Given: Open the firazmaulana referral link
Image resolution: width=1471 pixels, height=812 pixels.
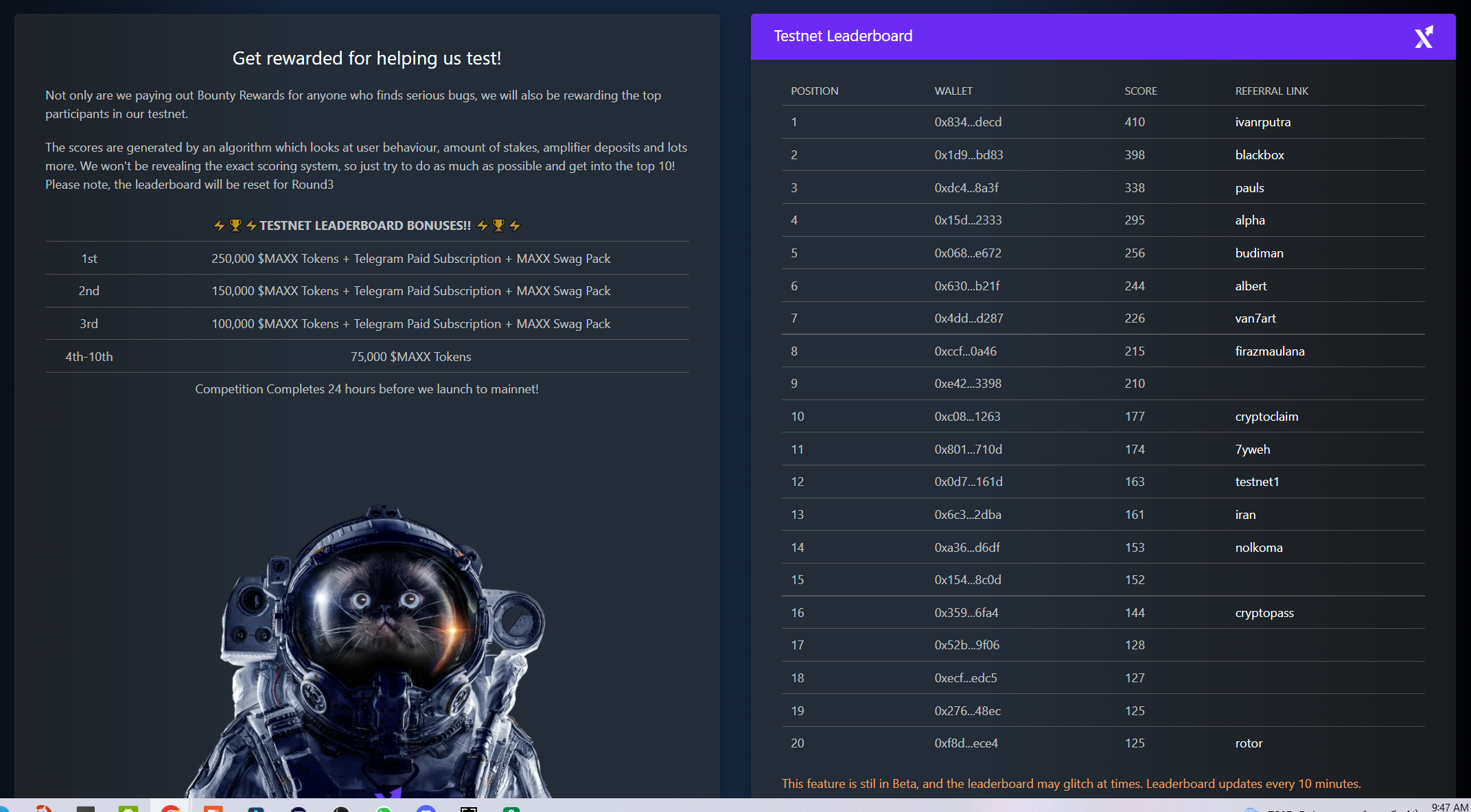Looking at the screenshot, I should click(1270, 351).
